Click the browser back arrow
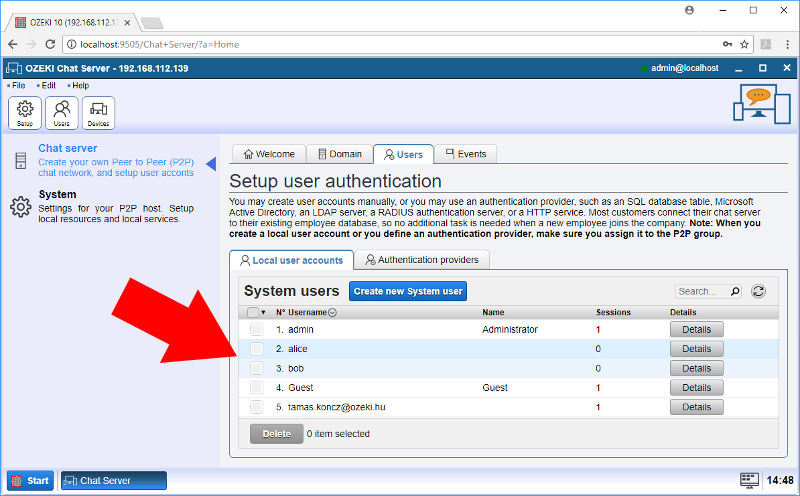800x496 pixels. (x=13, y=44)
